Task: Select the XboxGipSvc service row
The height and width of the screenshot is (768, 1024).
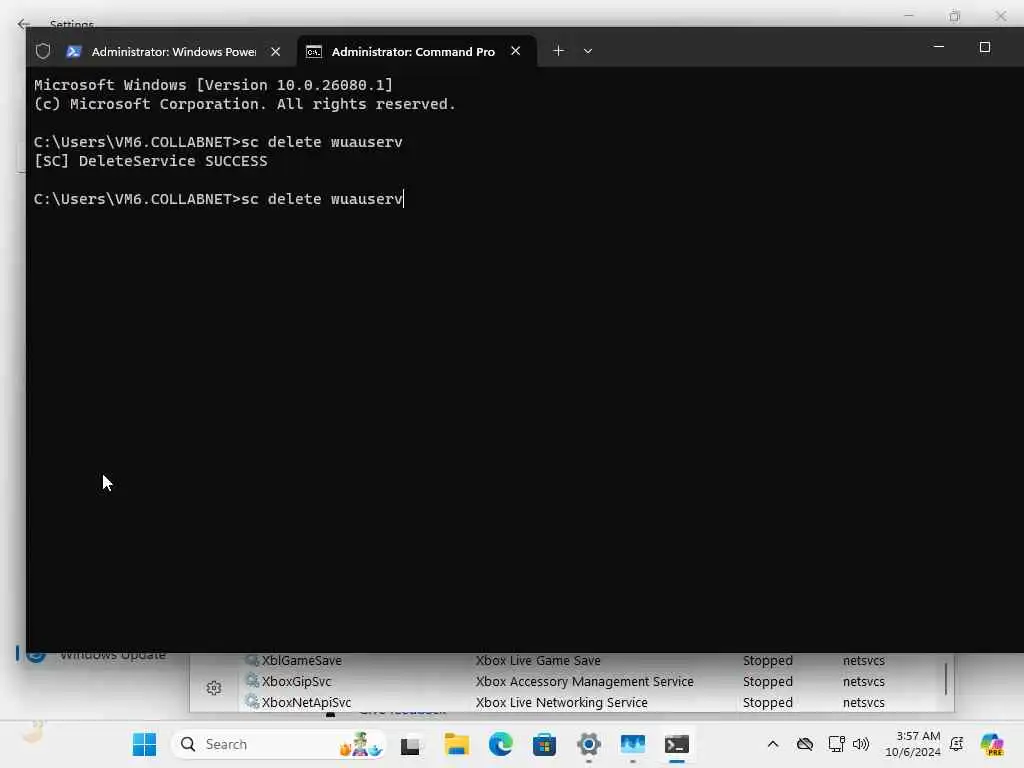Action: 566,681
